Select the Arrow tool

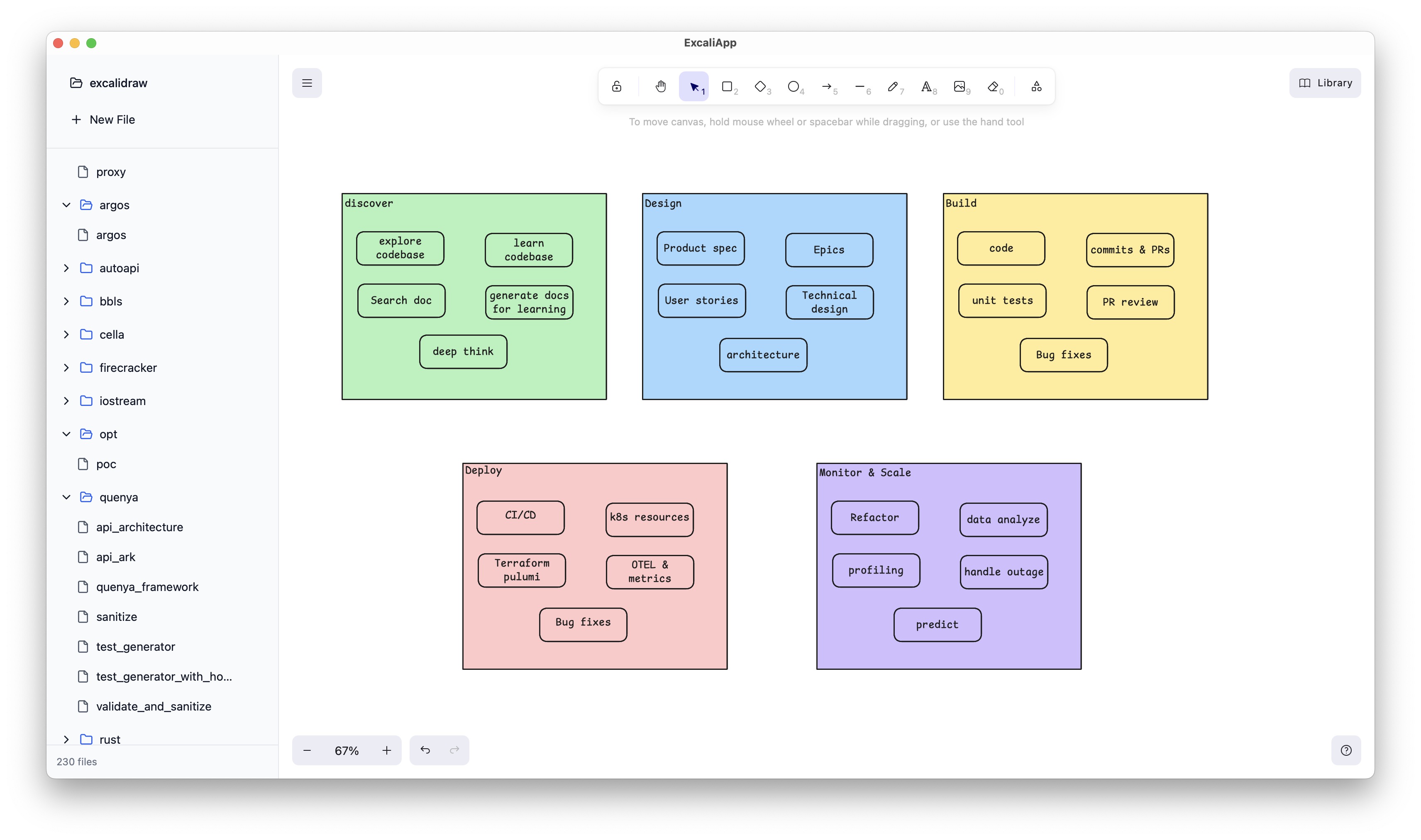click(x=827, y=87)
